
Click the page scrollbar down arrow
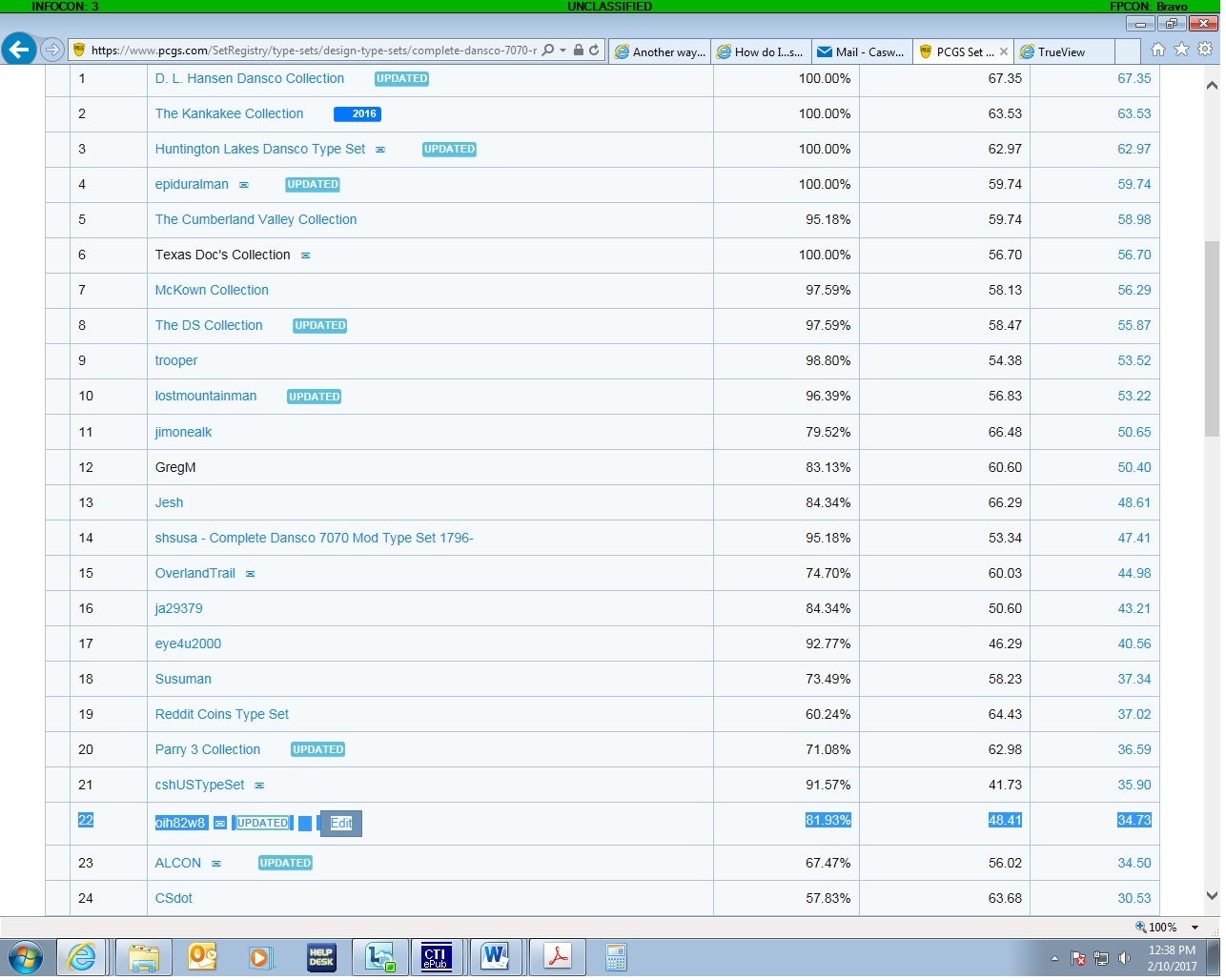pyautogui.click(x=1212, y=895)
